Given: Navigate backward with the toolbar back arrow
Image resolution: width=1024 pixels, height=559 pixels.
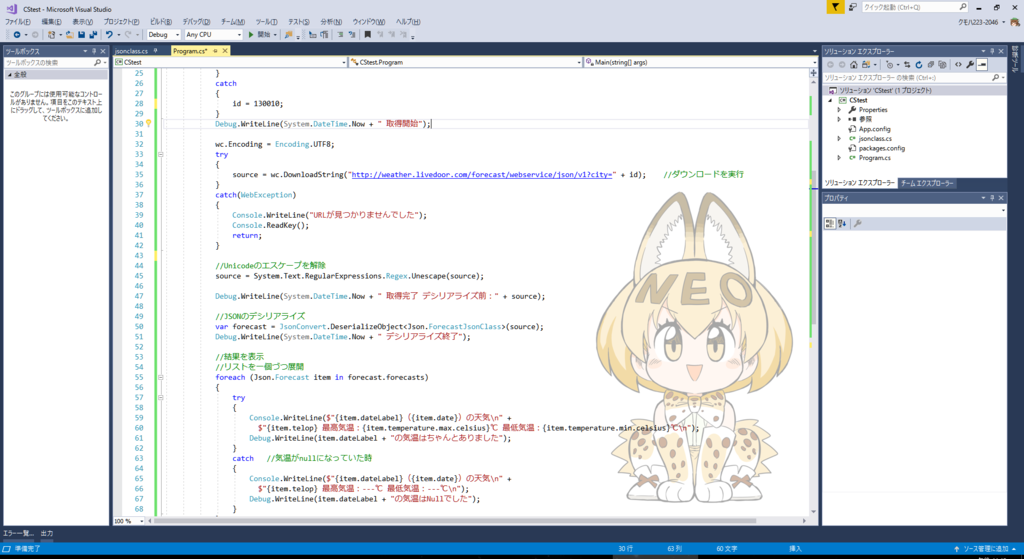Looking at the screenshot, I should (17, 35).
